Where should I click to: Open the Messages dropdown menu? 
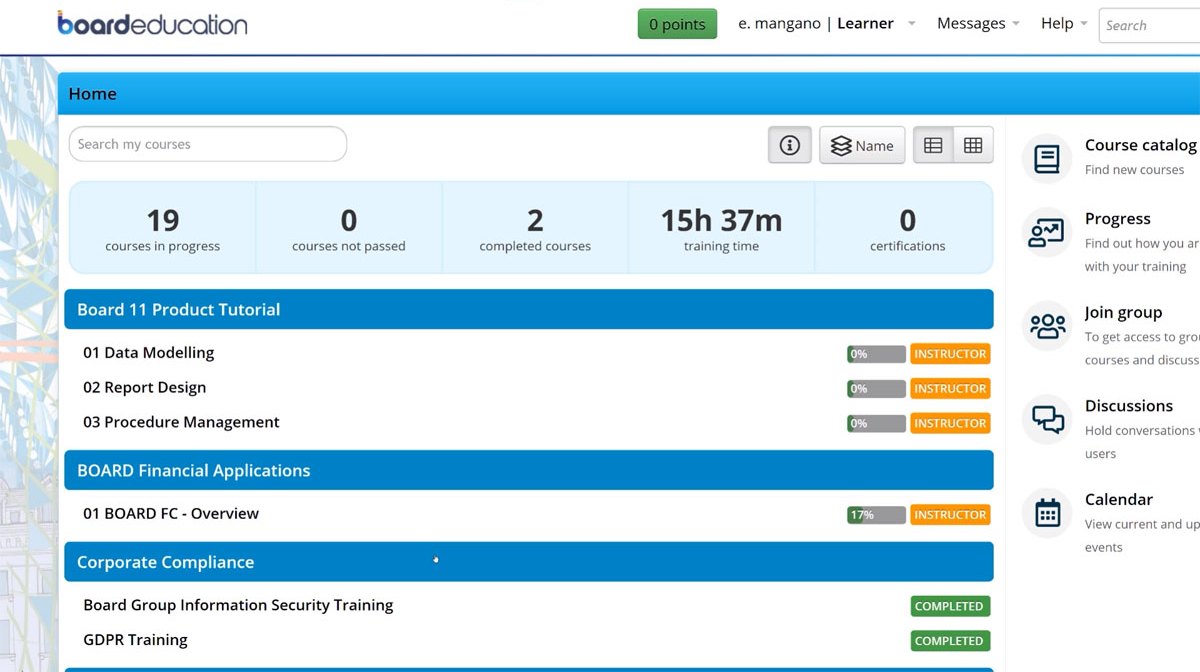978,24
